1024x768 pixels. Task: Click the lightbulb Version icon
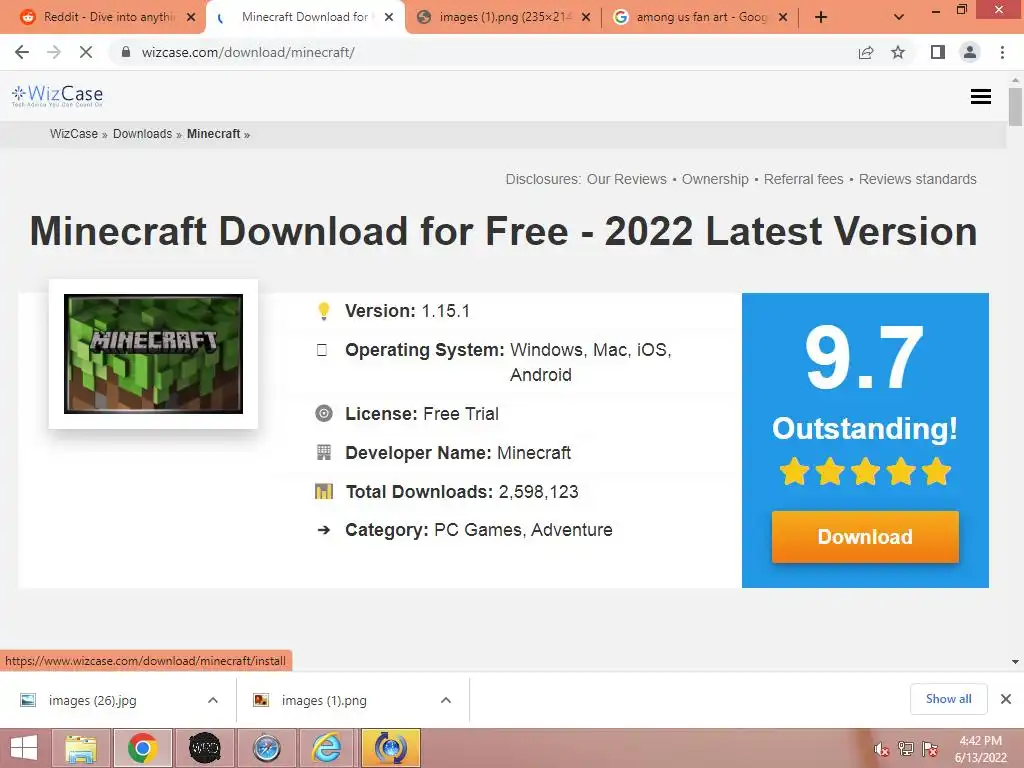tap(323, 311)
